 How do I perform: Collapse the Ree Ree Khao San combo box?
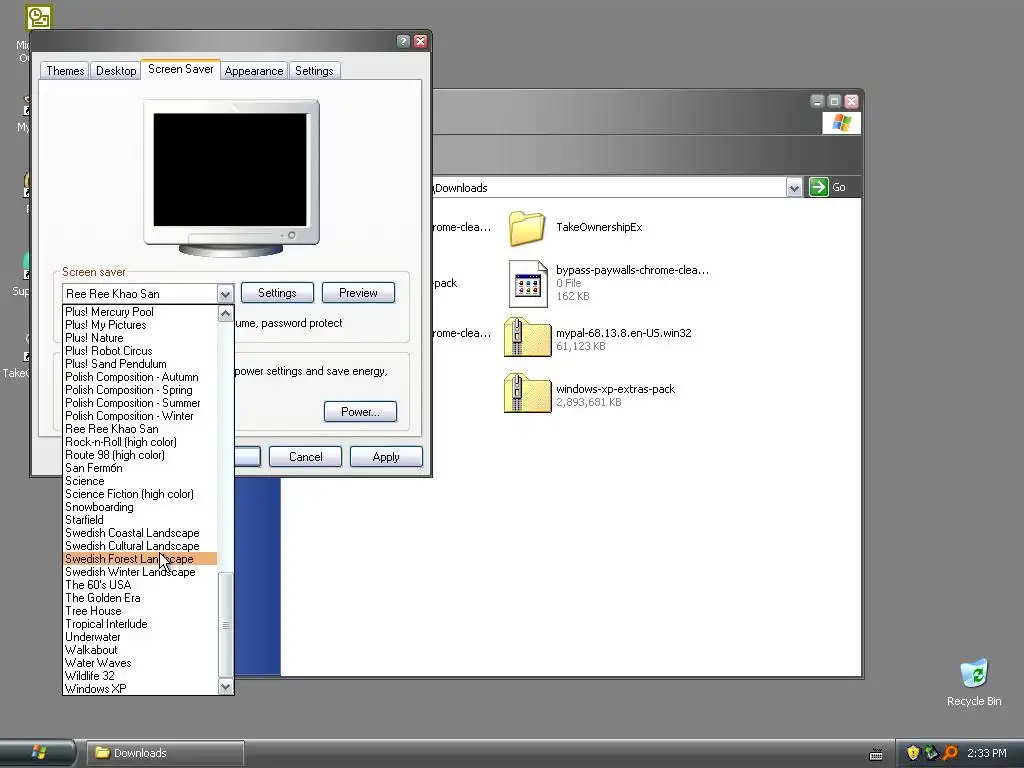(225, 294)
